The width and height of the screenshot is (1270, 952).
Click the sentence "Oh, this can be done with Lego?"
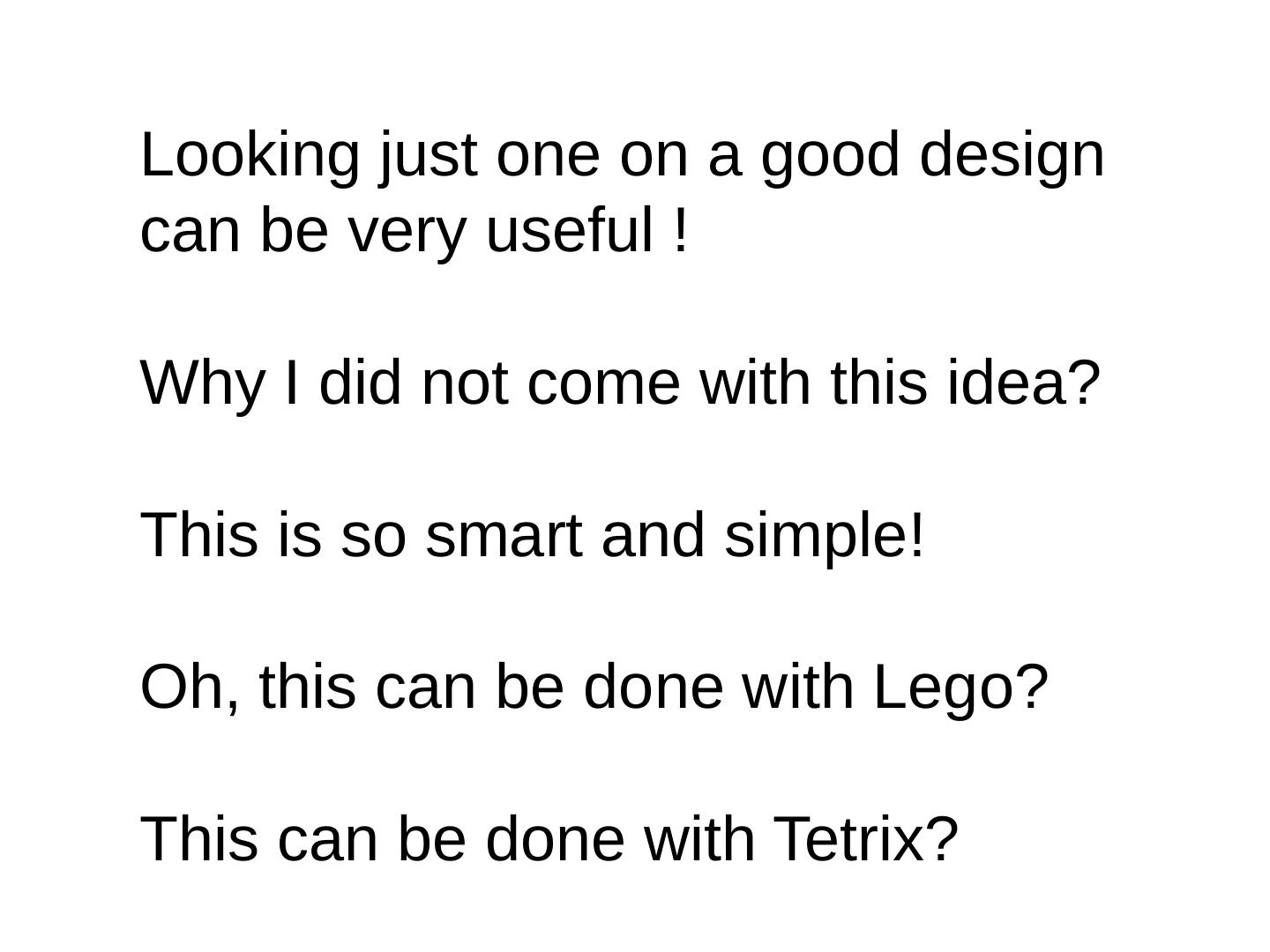[x=594, y=687]
